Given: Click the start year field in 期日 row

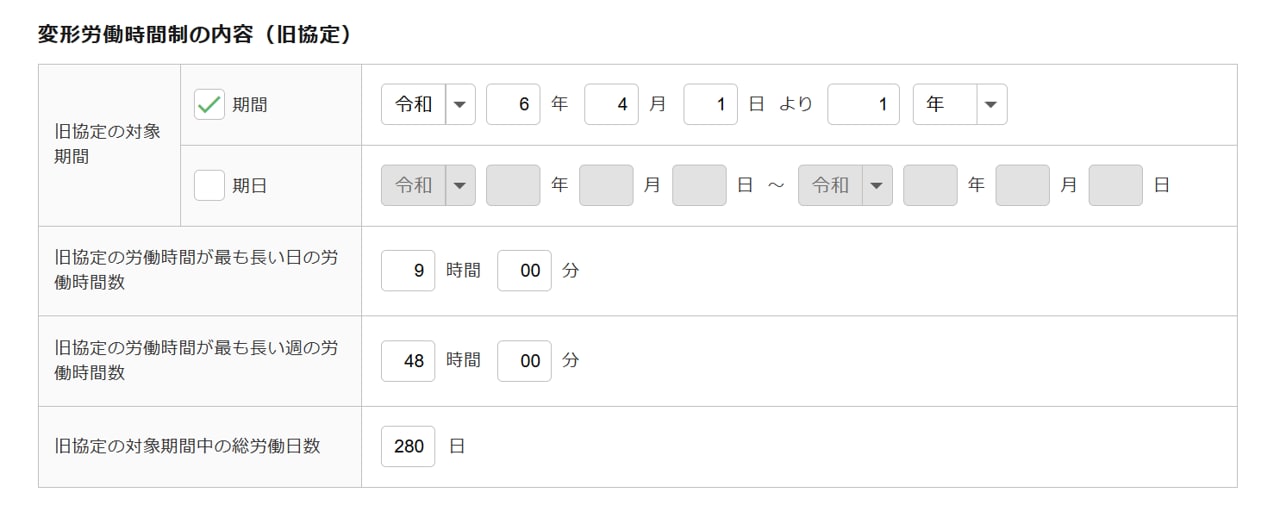Looking at the screenshot, I should tap(513, 186).
